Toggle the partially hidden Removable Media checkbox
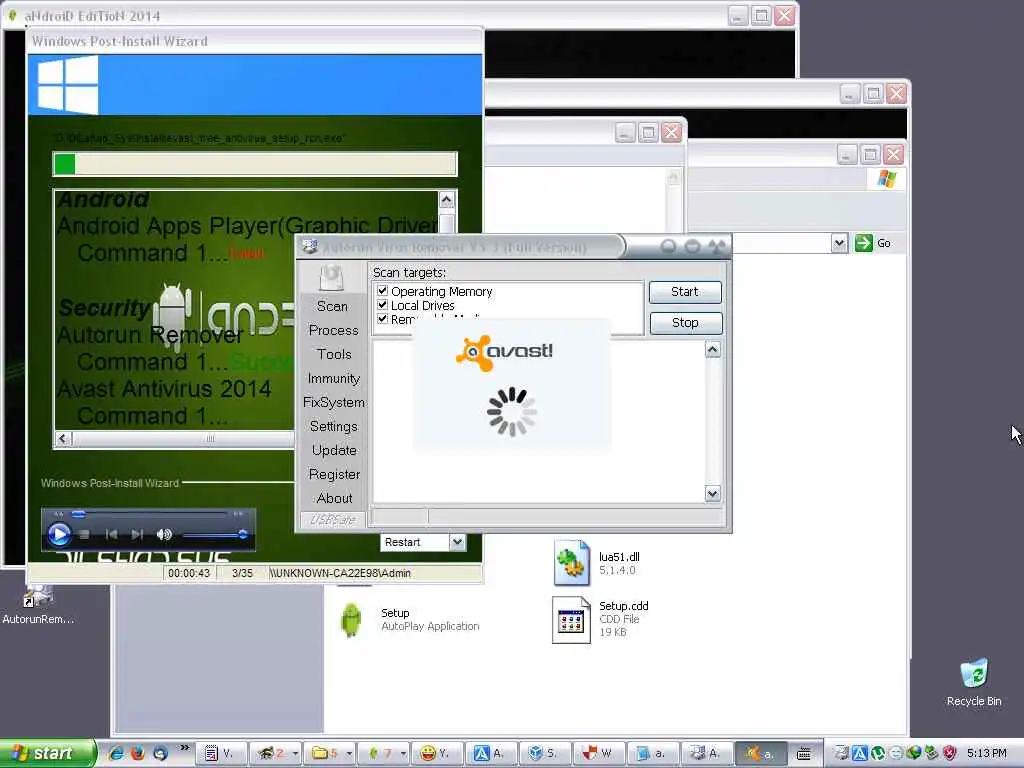1024x768 pixels. (x=383, y=319)
